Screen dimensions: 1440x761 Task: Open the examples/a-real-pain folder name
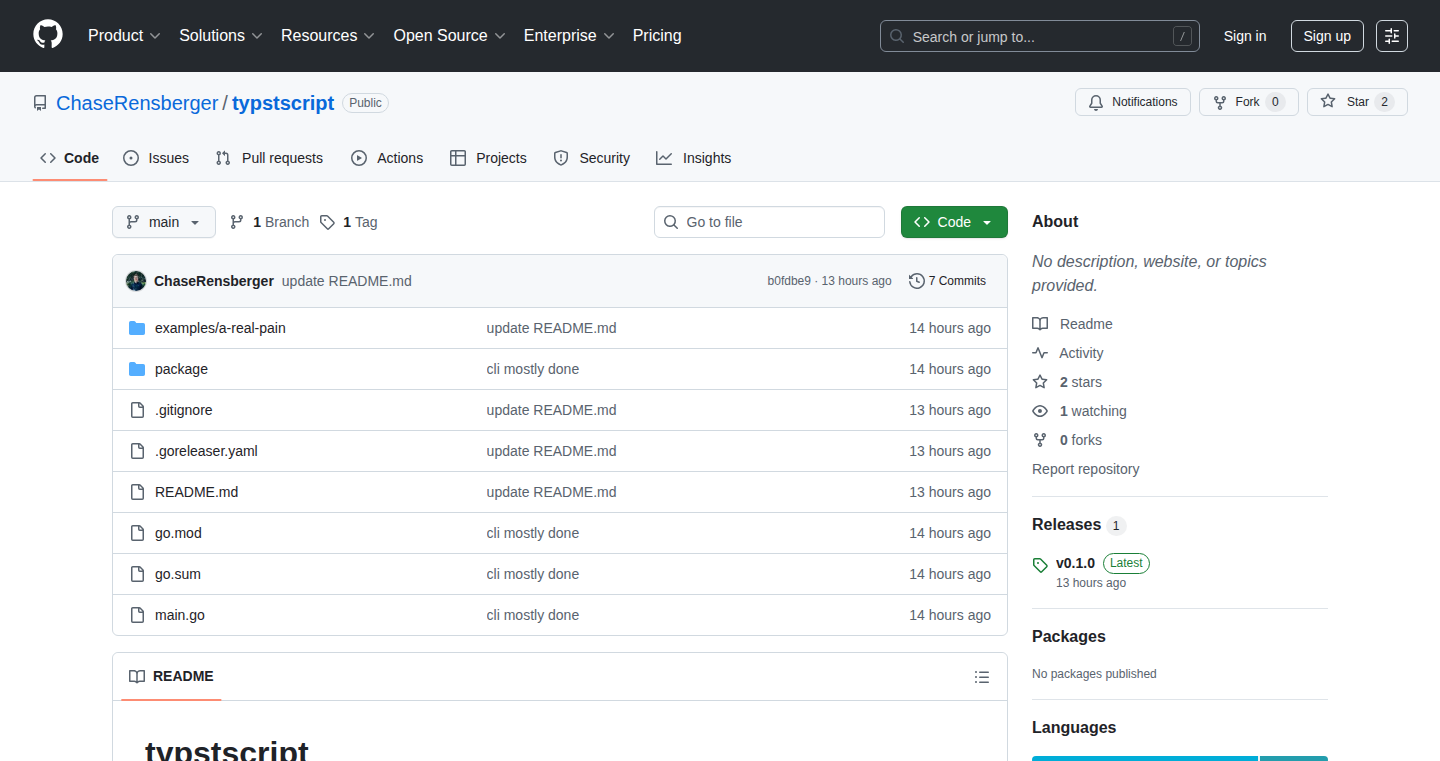[x=220, y=328]
